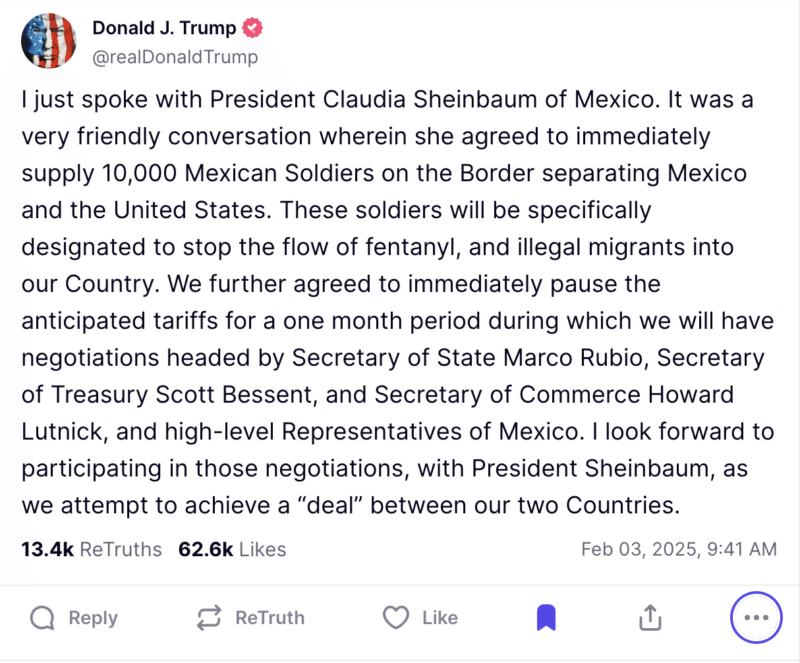Select the upload arrow icon beside the bookmark
Screen dimensions: 800x663
(651, 618)
